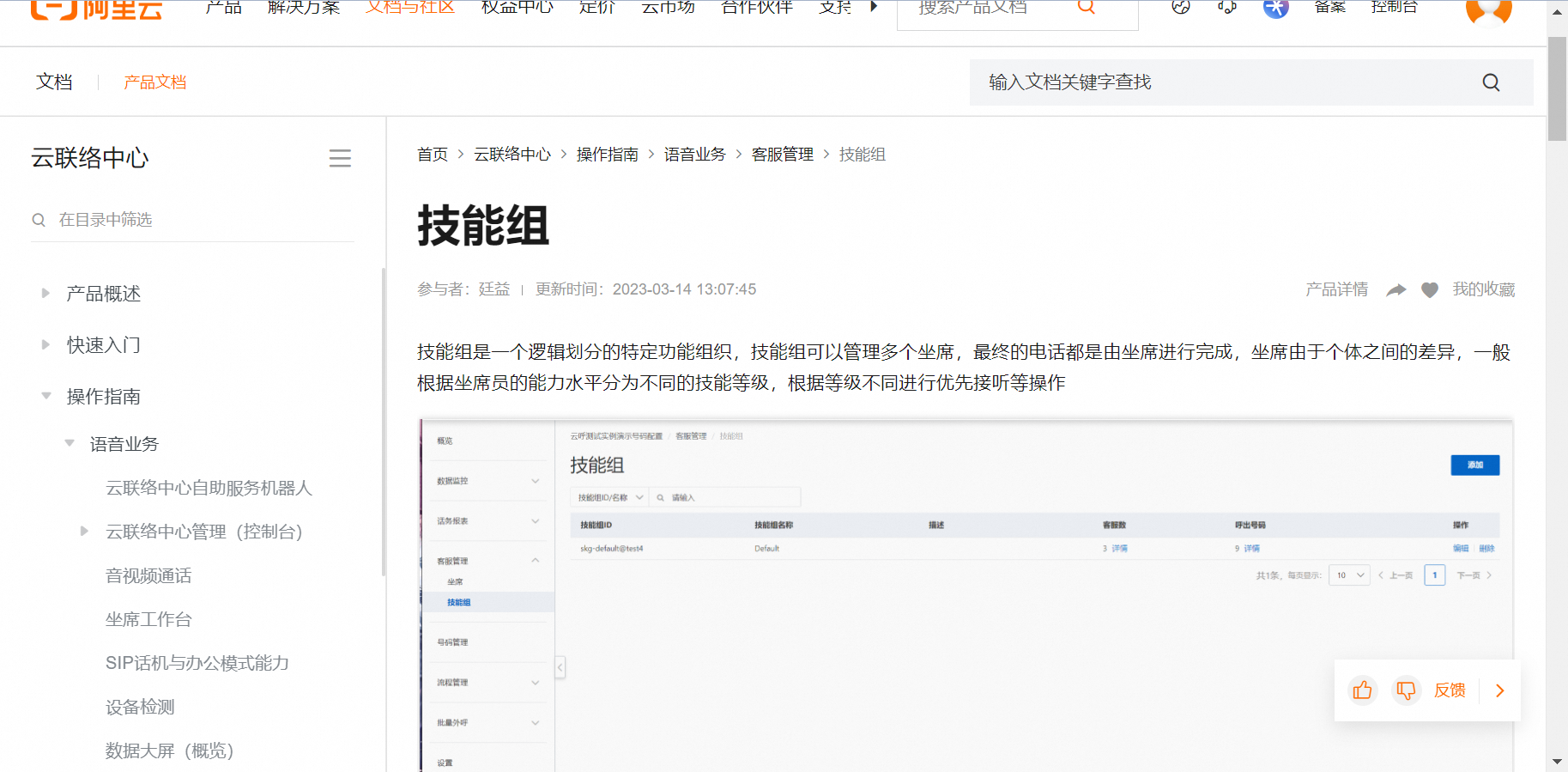The image size is (1568, 772).
Task: Click the headset support icon in the header
Action: click(x=1227, y=7)
